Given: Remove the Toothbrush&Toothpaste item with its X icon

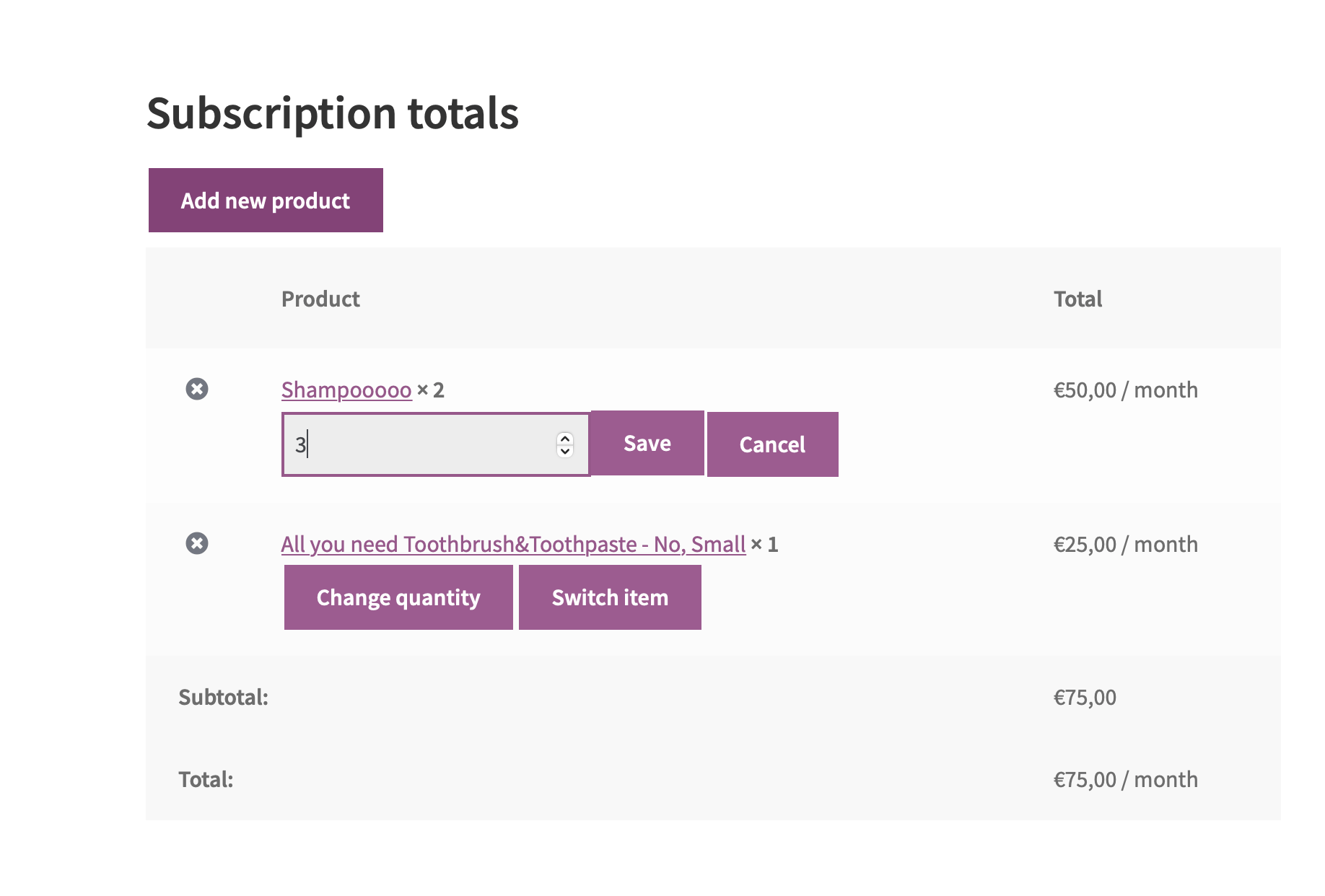Looking at the screenshot, I should click(x=198, y=543).
